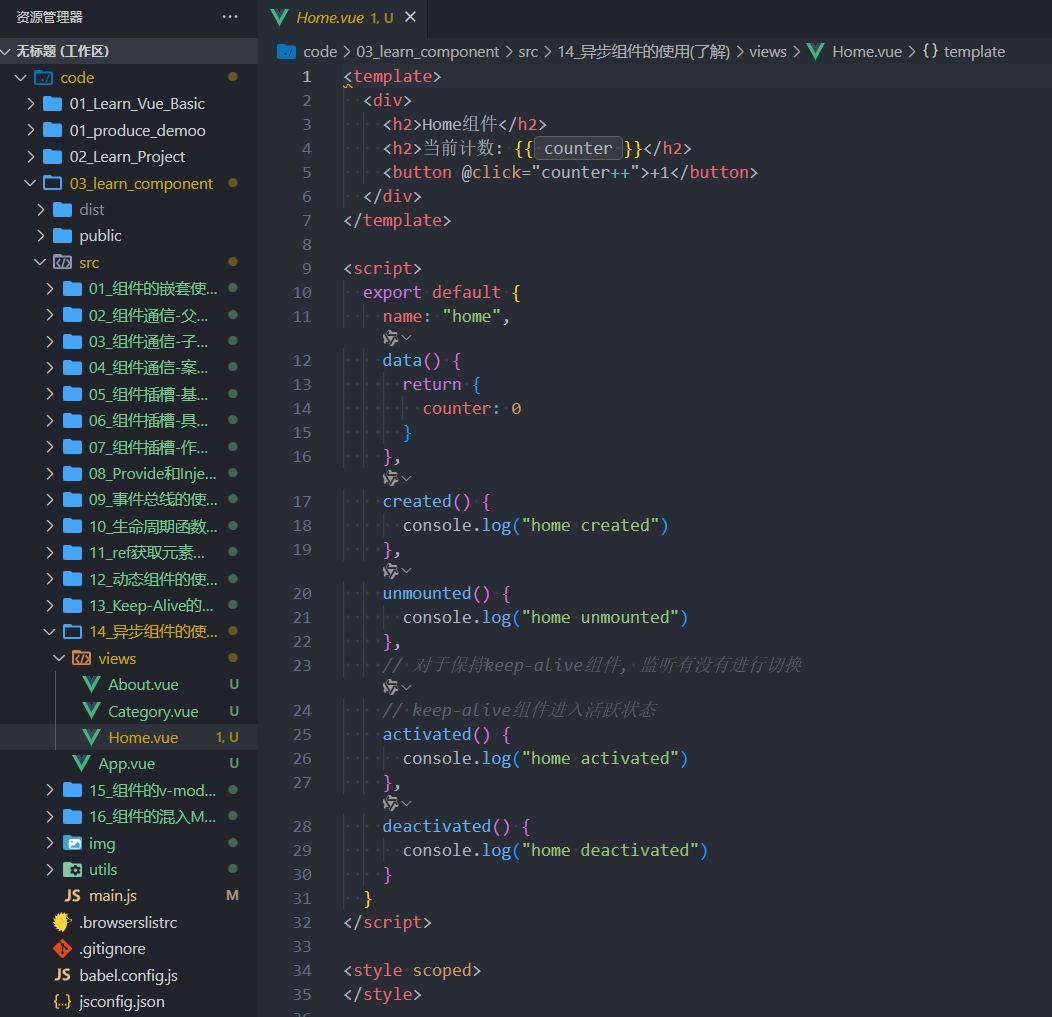Click folder icon at breadcrumb start
Viewport: 1052px width, 1017px height.
tap(286, 52)
